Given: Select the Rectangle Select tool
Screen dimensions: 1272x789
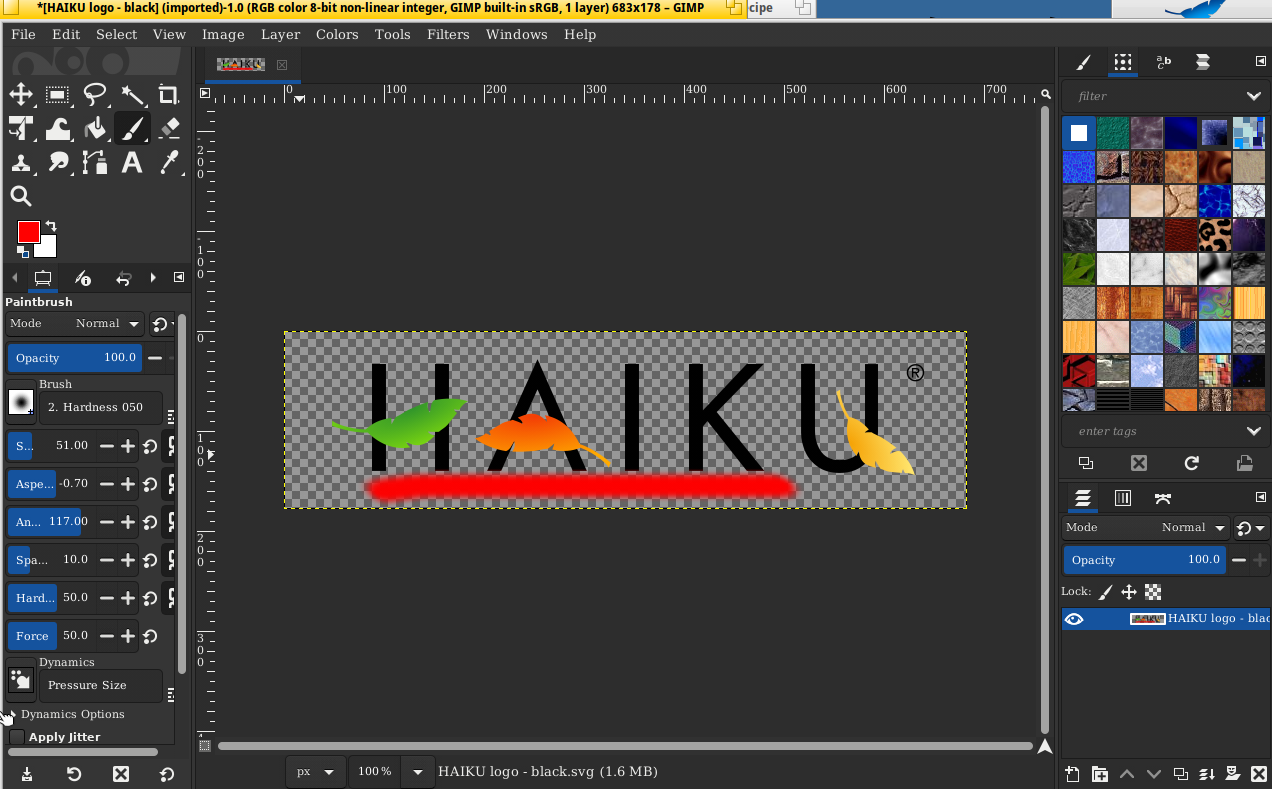Looking at the screenshot, I should tap(57, 95).
